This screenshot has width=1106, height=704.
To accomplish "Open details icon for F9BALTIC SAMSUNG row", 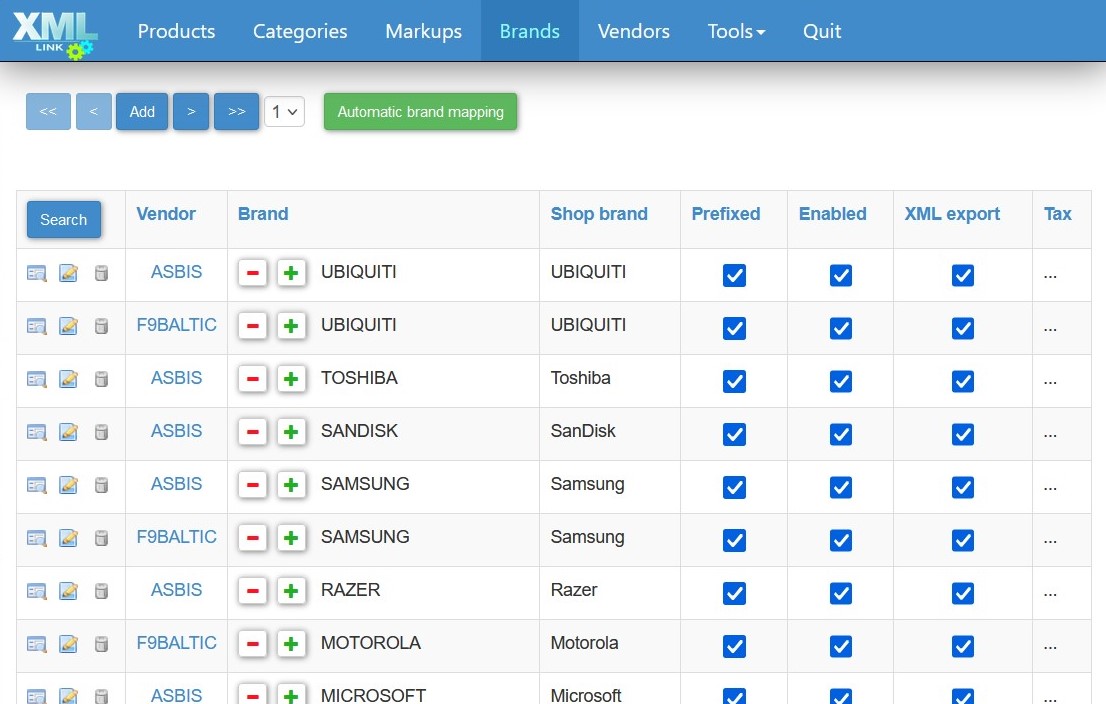I will (36, 538).
